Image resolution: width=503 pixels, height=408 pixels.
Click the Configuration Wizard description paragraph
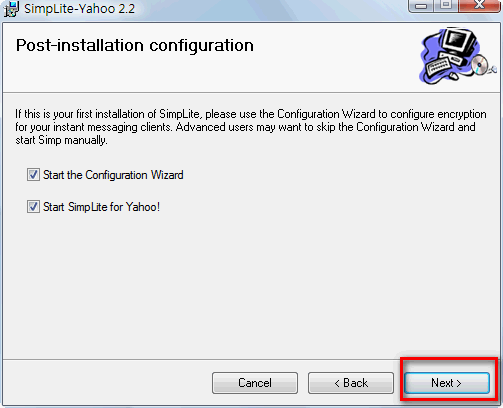coord(251,127)
